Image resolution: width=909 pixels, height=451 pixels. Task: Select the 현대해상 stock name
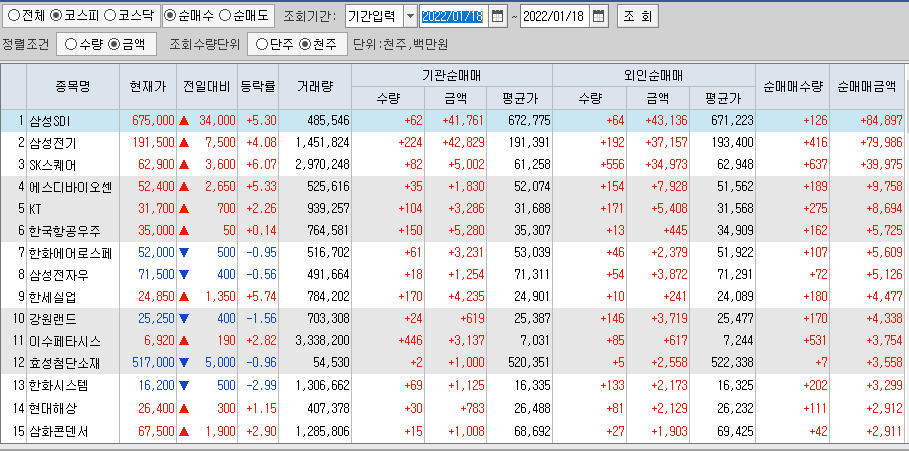[x=52, y=408]
